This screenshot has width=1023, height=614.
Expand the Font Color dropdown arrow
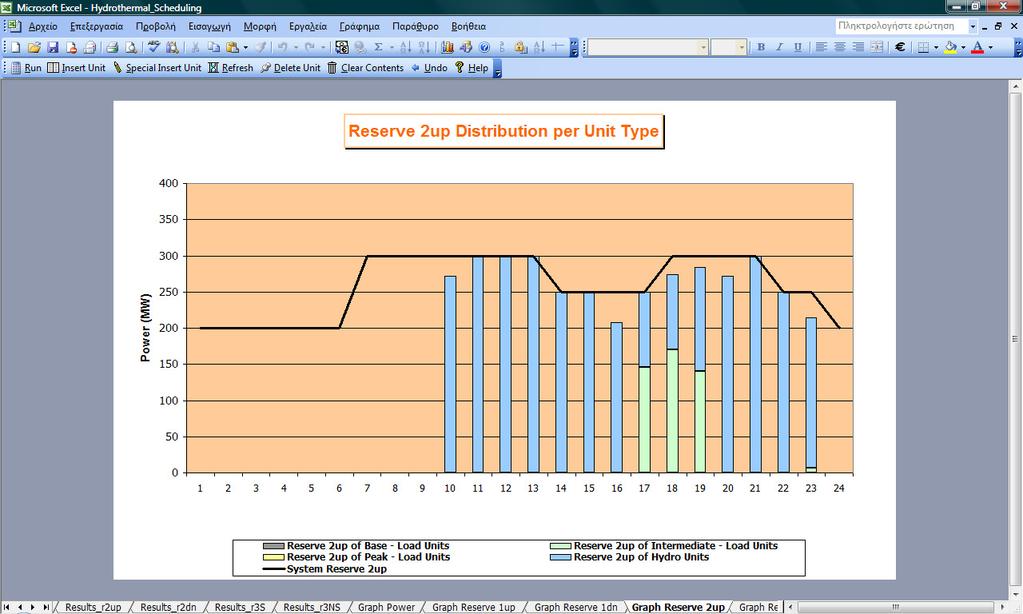990,47
